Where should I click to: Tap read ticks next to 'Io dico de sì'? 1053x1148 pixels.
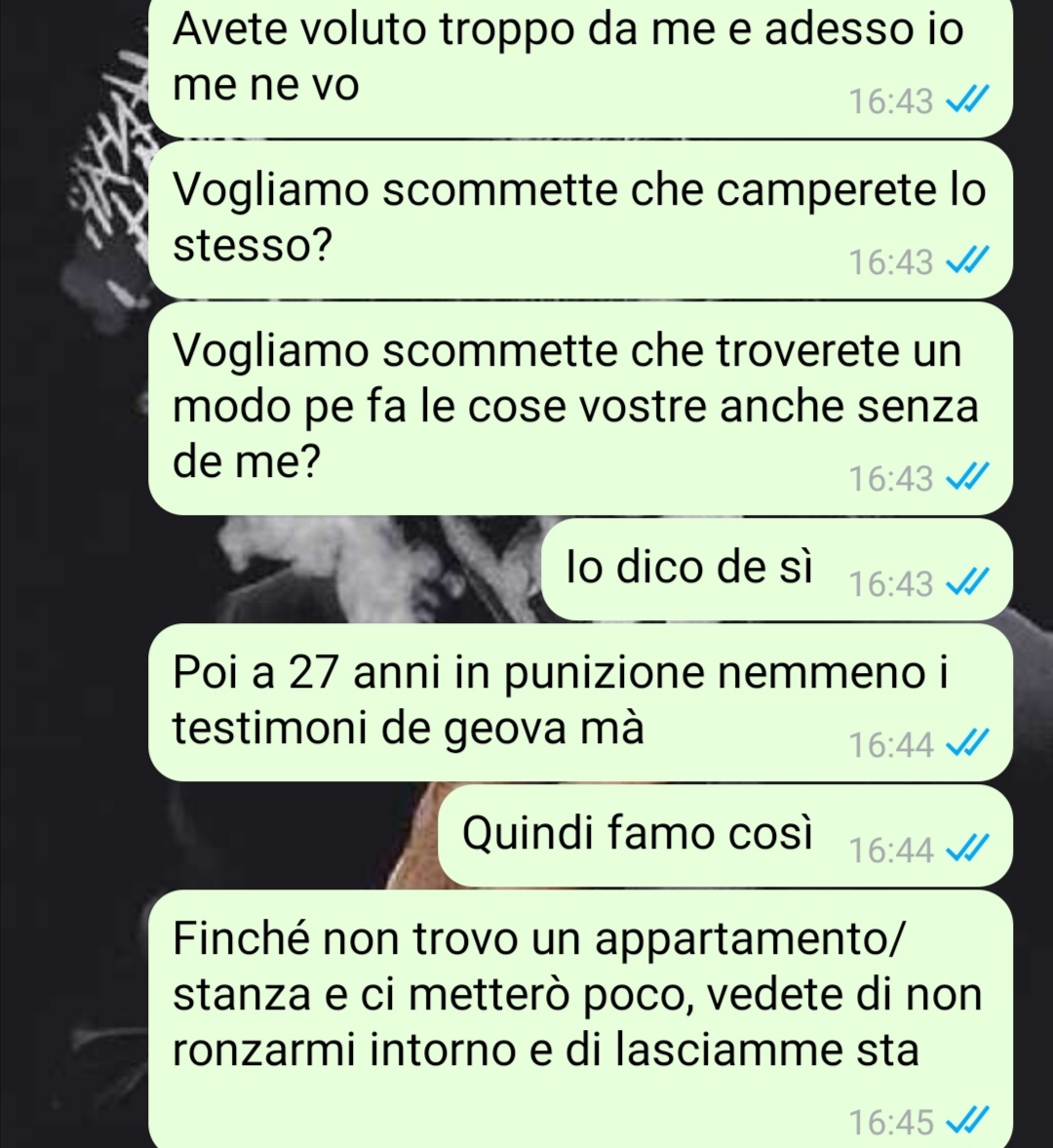tap(968, 583)
